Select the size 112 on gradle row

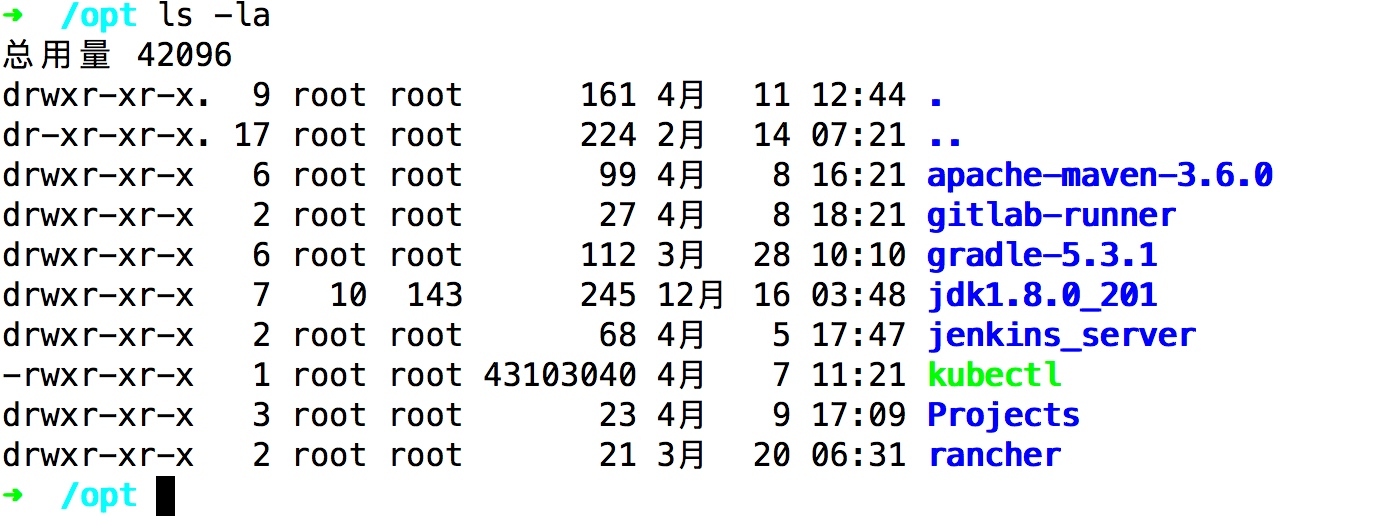pos(608,255)
